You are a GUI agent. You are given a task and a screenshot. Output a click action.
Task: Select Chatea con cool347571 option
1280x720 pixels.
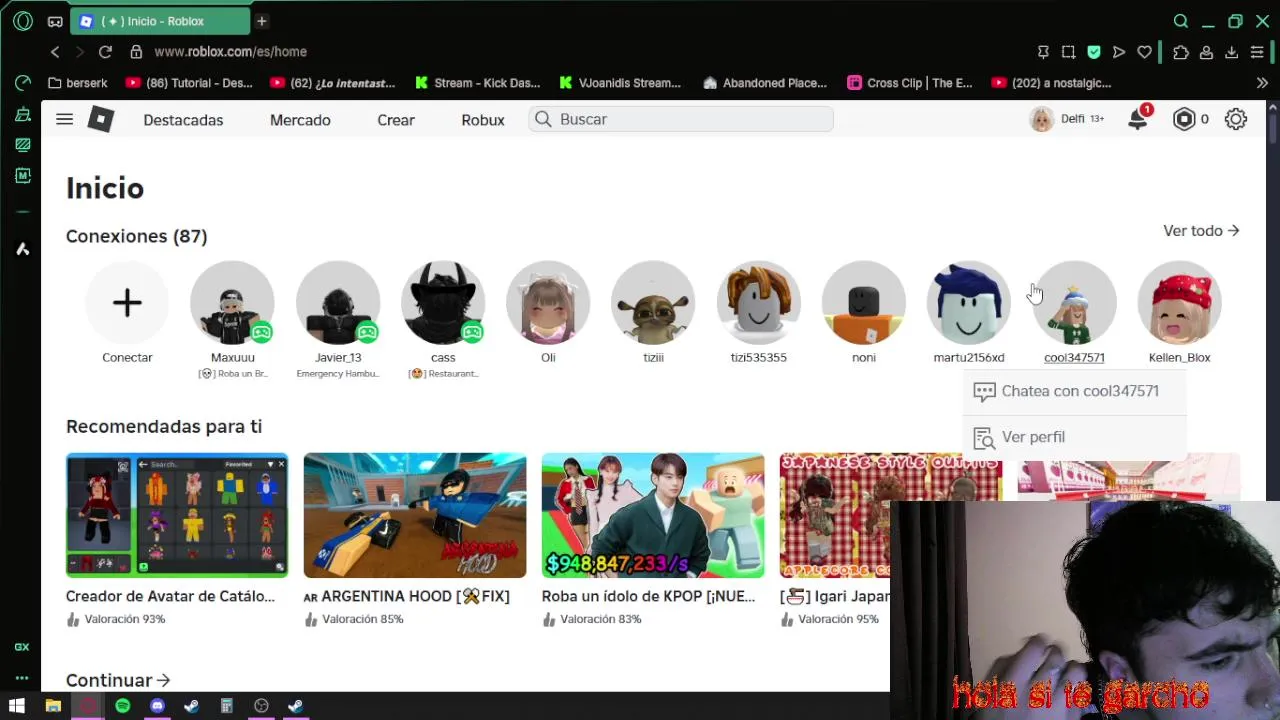pyautogui.click(x=1075, y=391)
